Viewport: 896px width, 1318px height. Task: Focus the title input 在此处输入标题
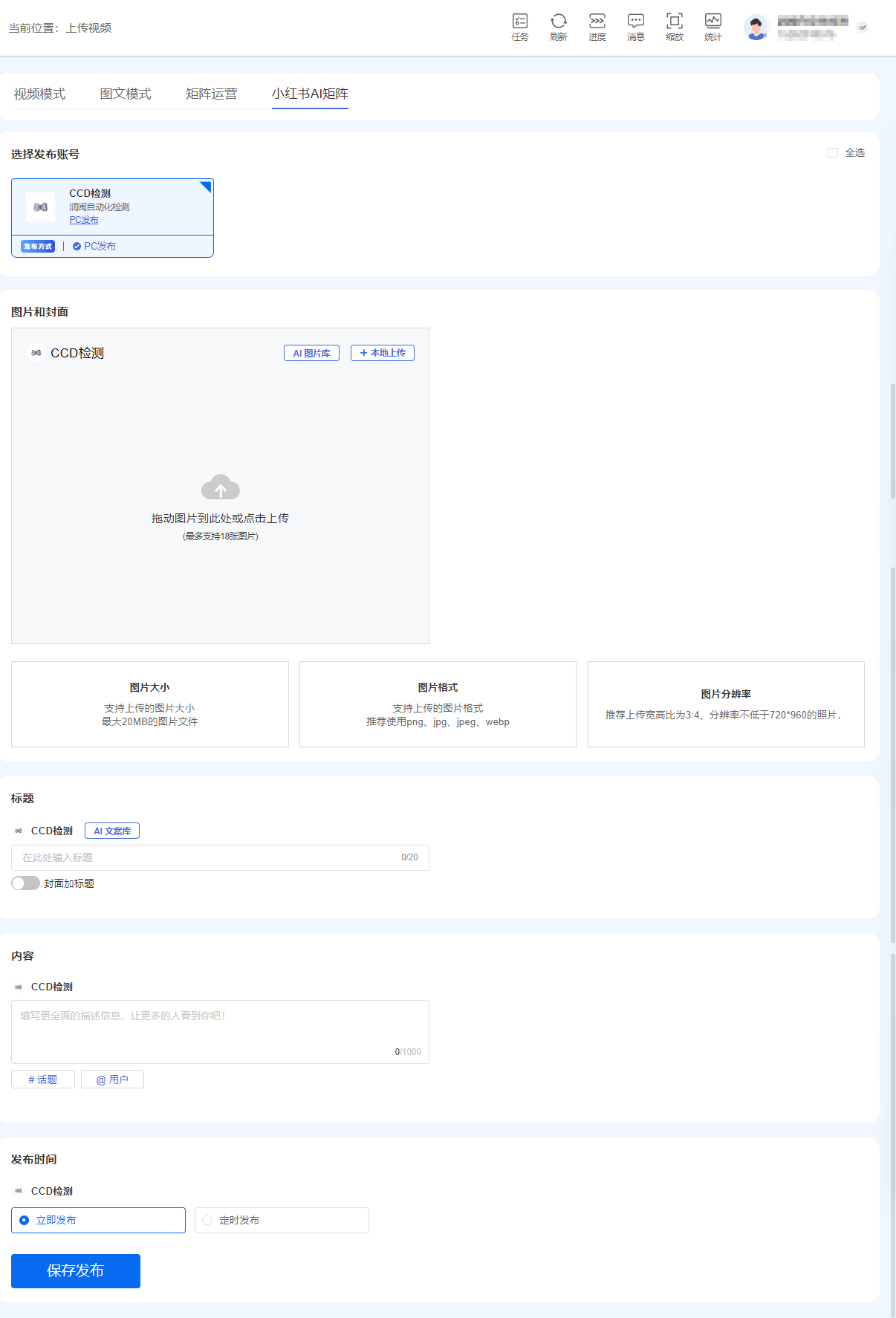pyautogui.click(x=220, y=857)
